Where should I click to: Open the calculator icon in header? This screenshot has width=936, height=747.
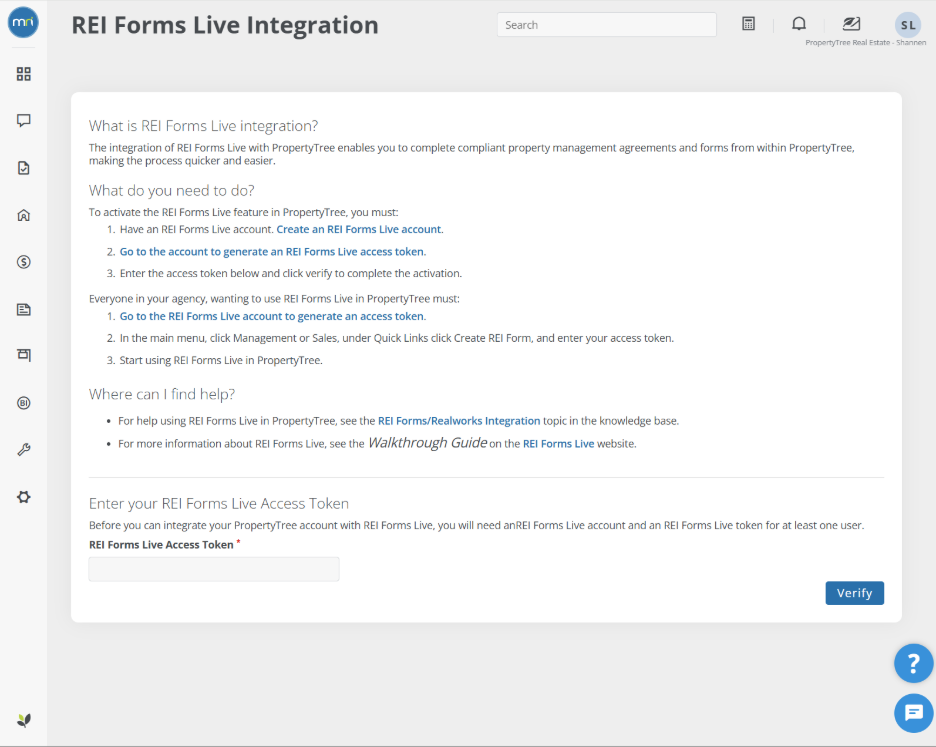(x=749, y=24)
